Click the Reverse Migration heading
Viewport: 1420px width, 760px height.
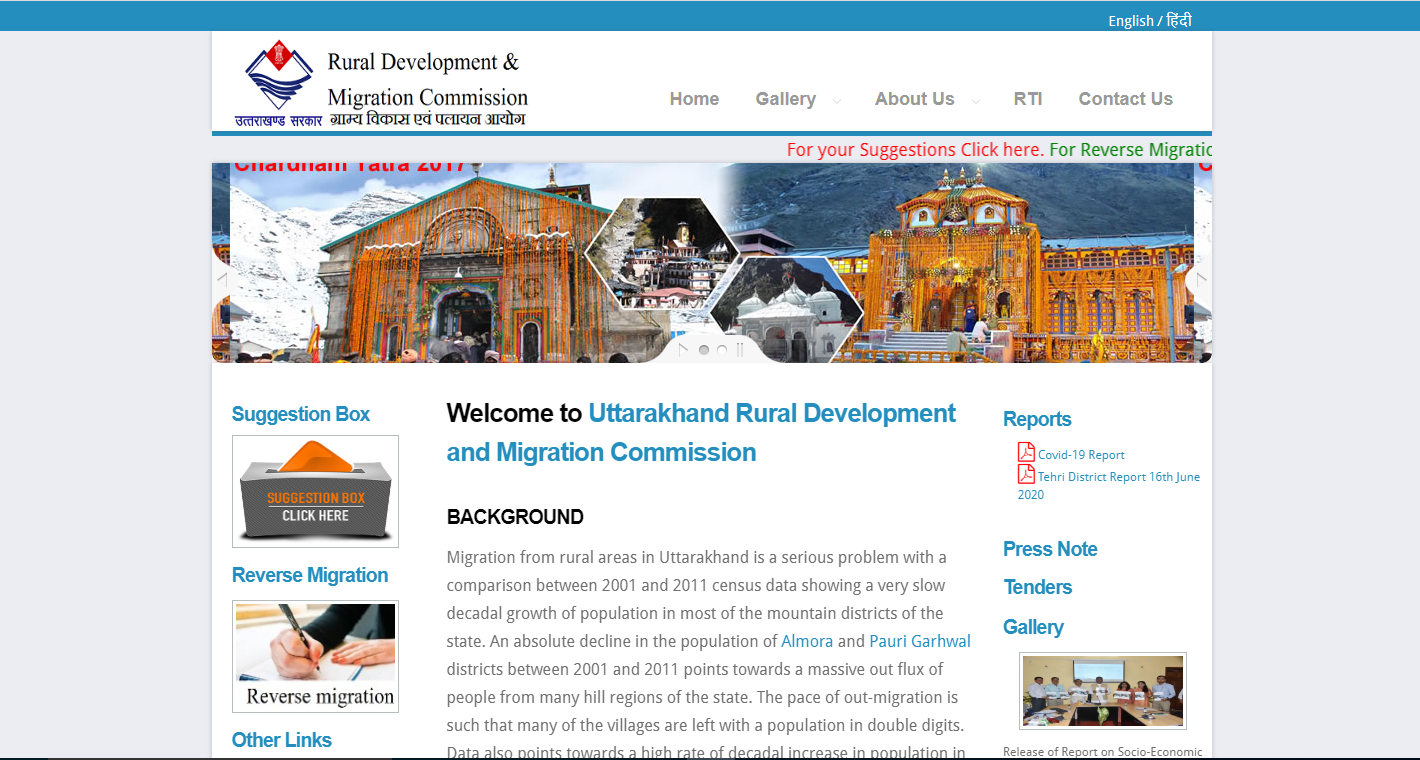click(310, 575)
